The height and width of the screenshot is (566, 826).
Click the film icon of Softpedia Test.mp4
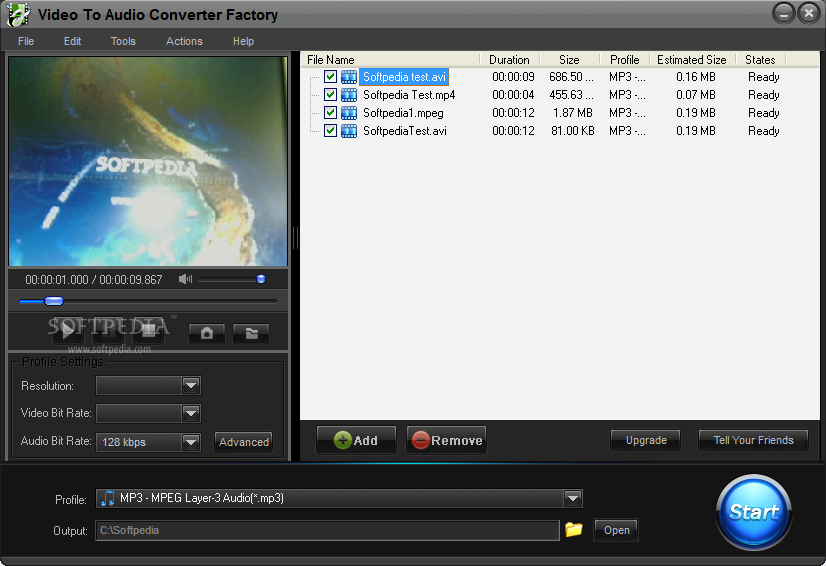(x=349, y=95)
